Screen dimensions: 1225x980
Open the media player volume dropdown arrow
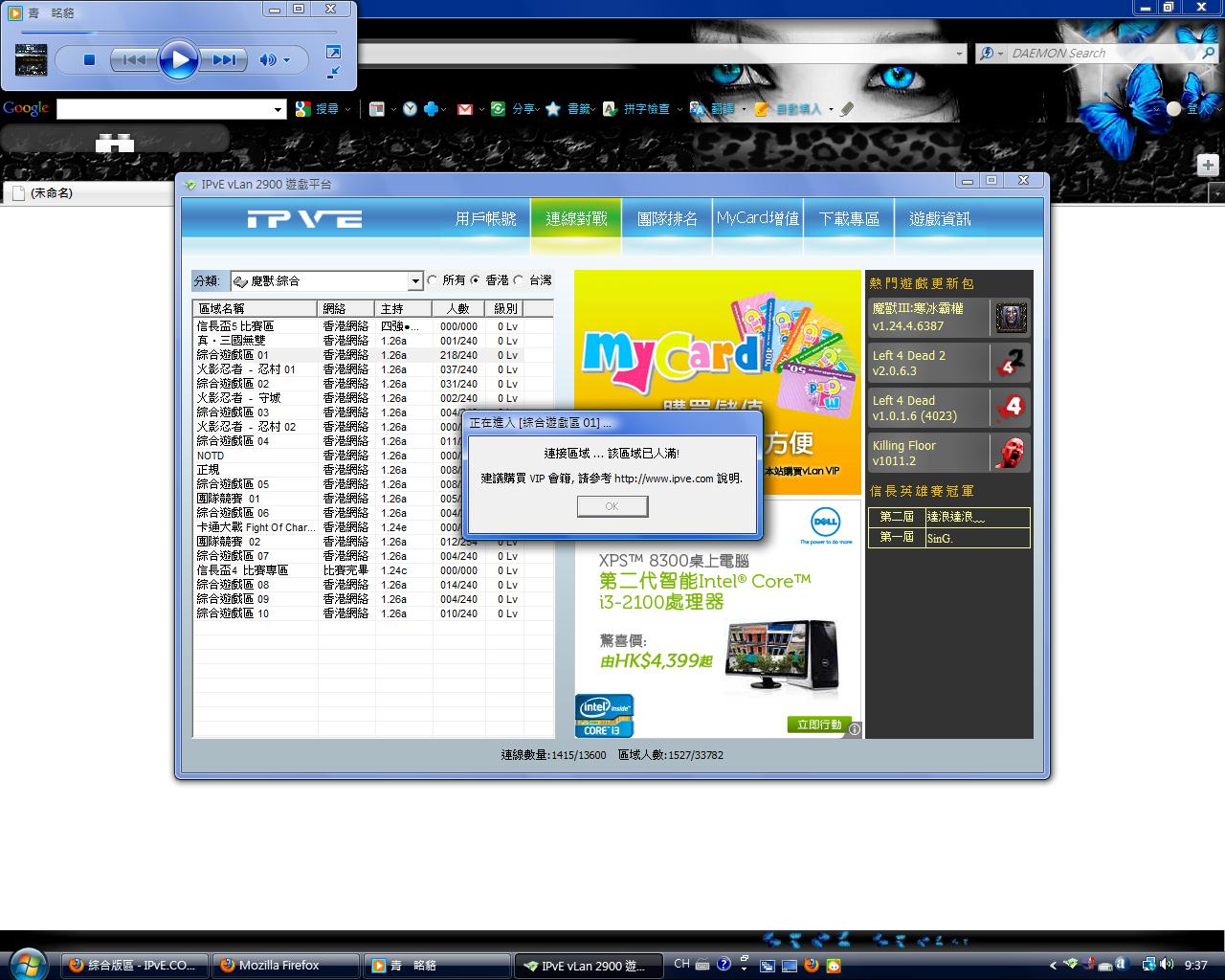click(x=286, y=60)
